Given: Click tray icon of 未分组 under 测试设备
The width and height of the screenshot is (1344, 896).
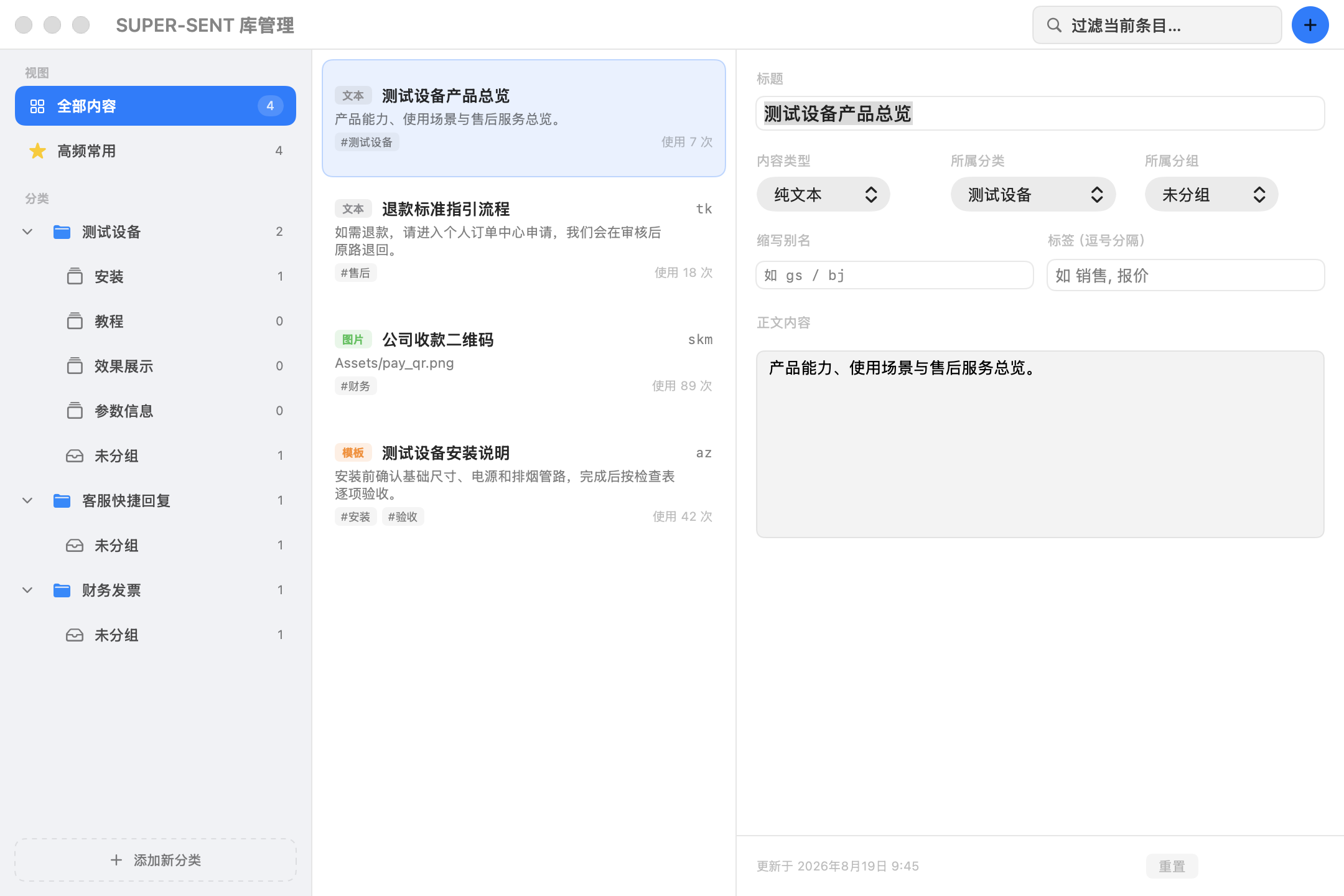Looking at the screenshot, I should (75, 456).
